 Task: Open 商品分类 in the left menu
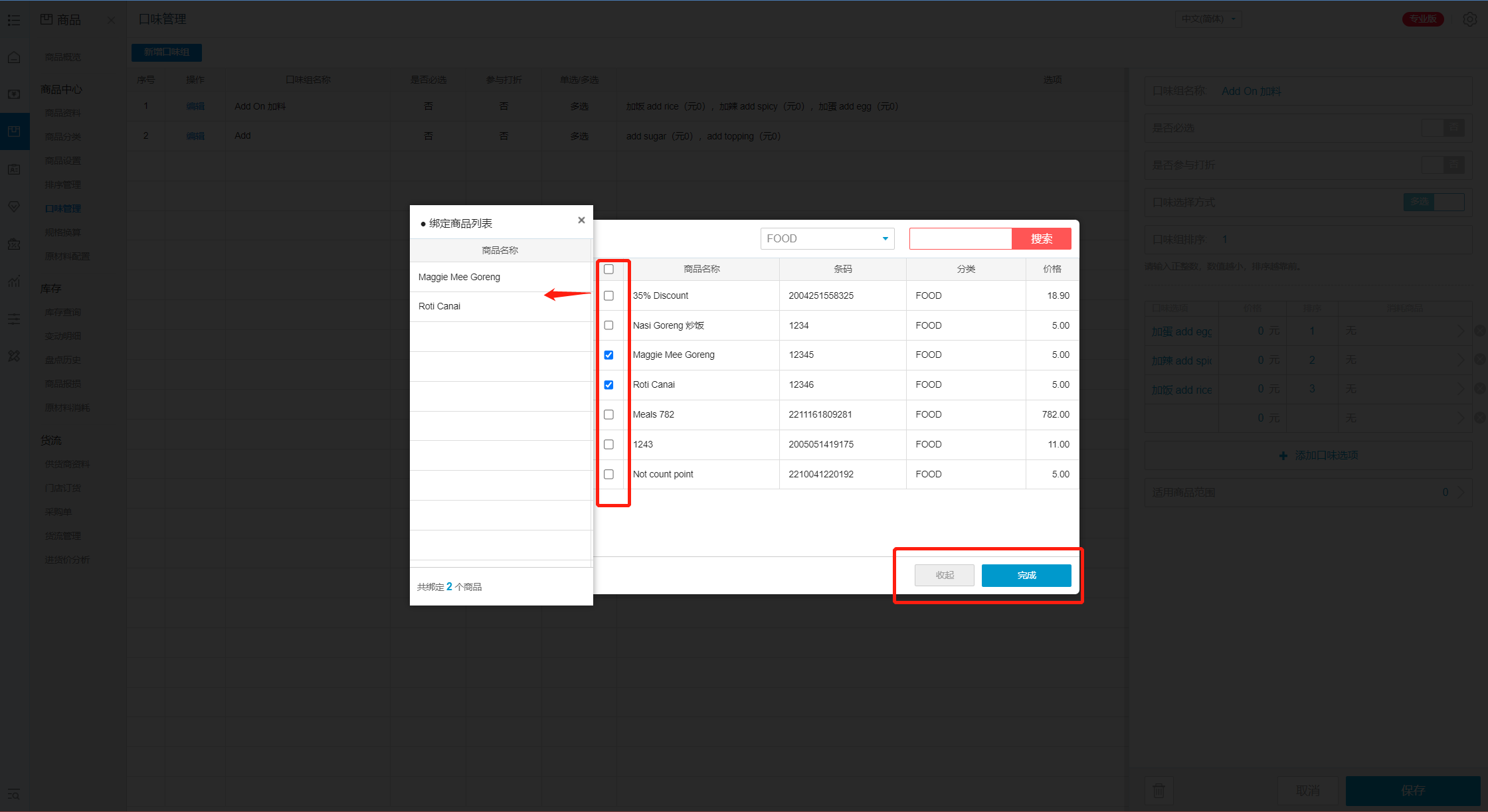coord(62,137)
